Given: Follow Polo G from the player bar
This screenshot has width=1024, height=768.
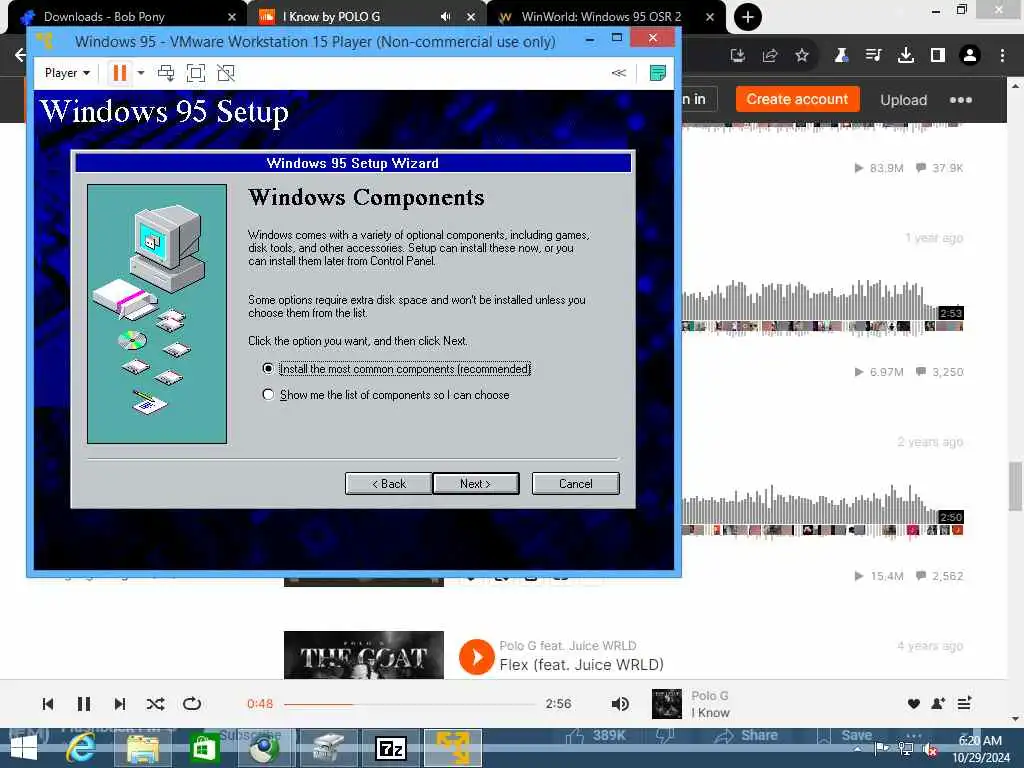Looking at the screenshot, I should pos(938,703).
